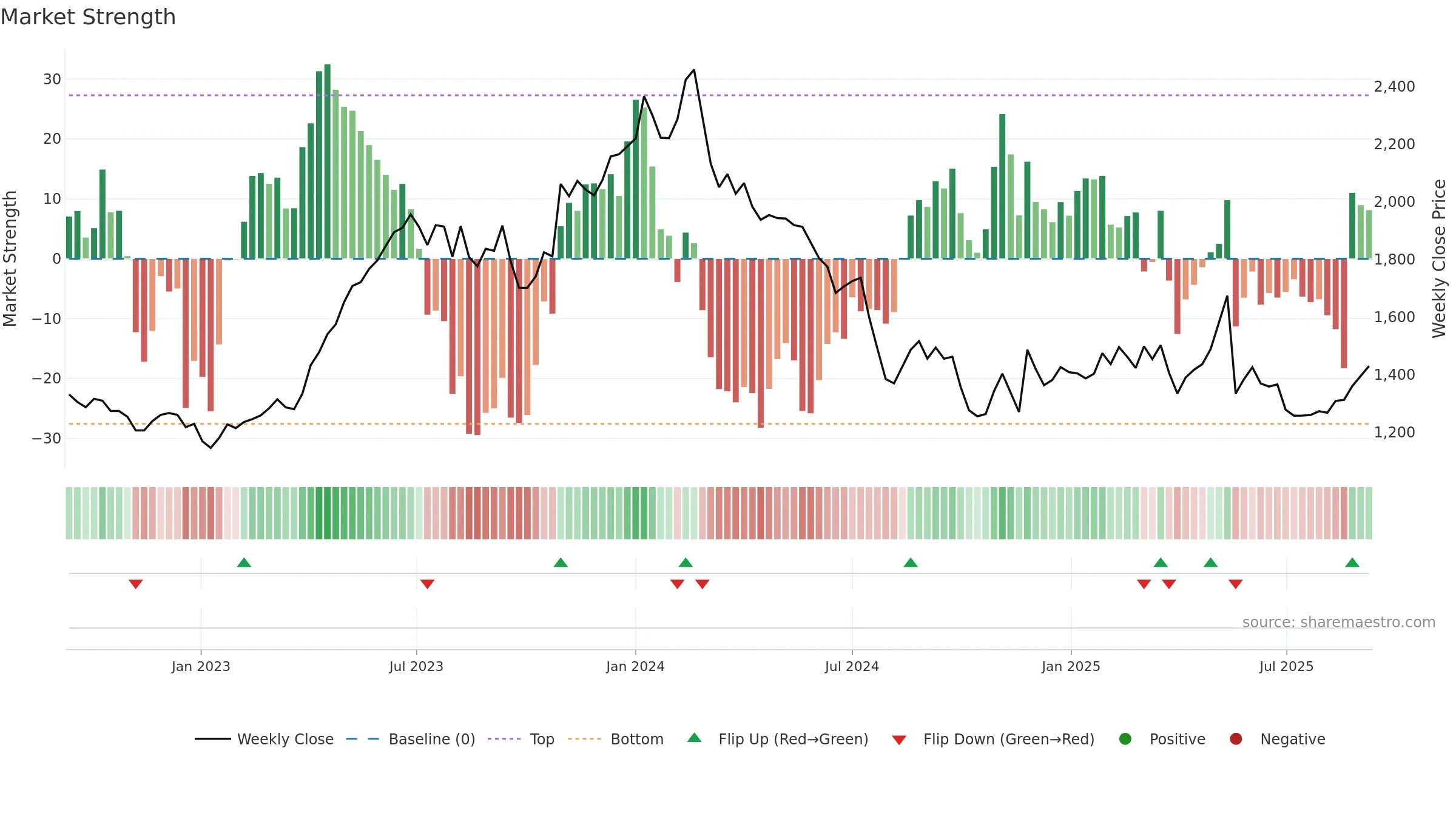Toggle the Positive legend entry

1162,739
